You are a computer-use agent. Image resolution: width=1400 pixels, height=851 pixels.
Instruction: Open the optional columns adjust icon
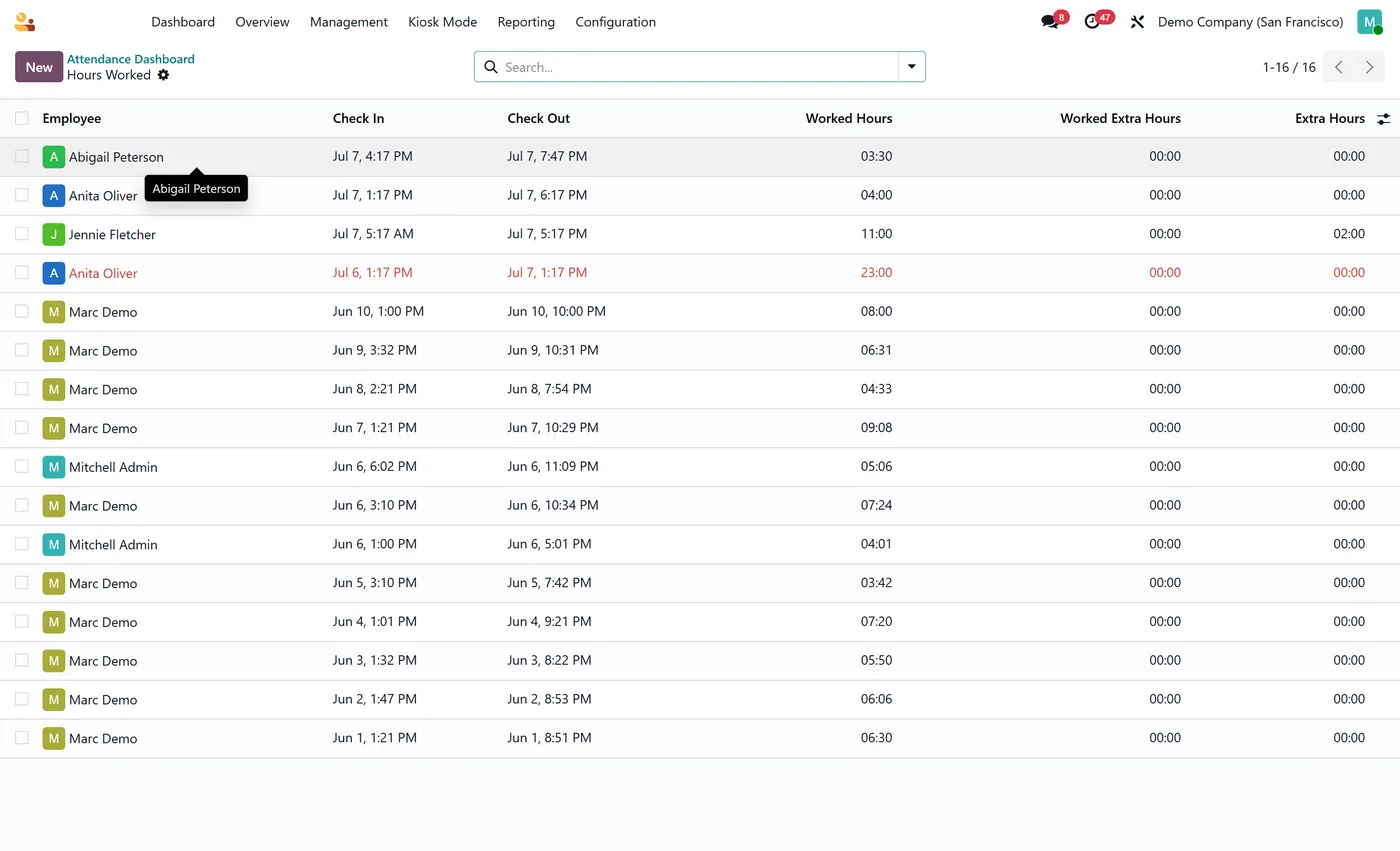1383,119
